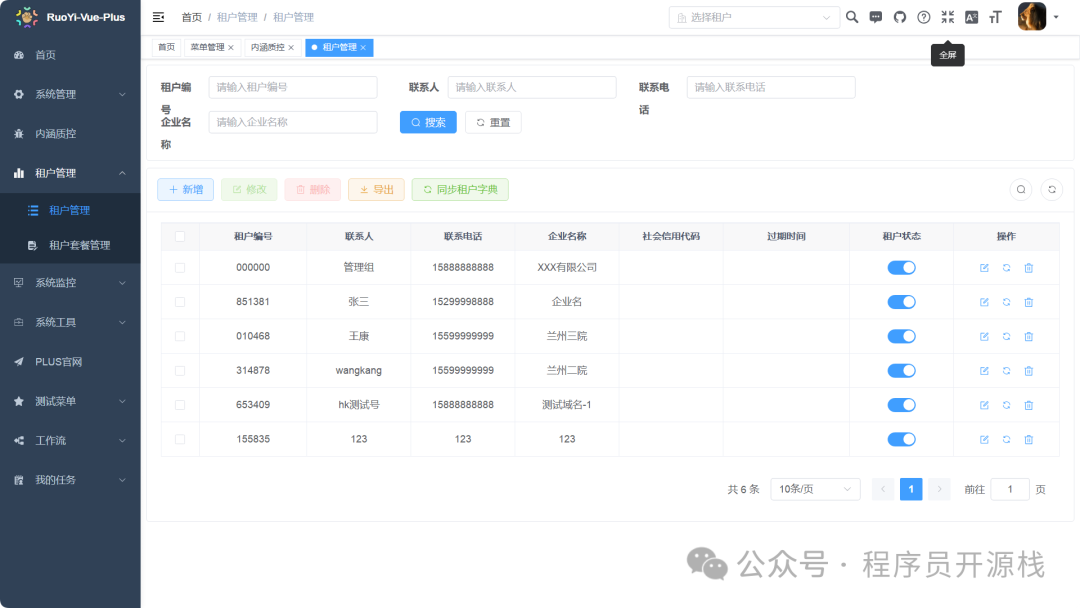
Task: Collapse the 租户管理 parent sidebar menu
Action: pyautogui.click(x=70, y=173)
